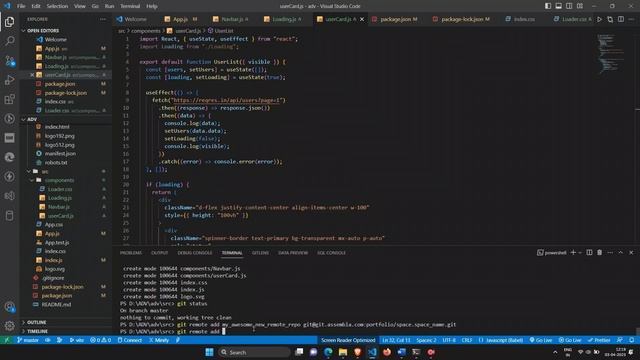This screenshot has height=360, width=640.
Task: Run the current file with play icon
Action: coord(599,19)
